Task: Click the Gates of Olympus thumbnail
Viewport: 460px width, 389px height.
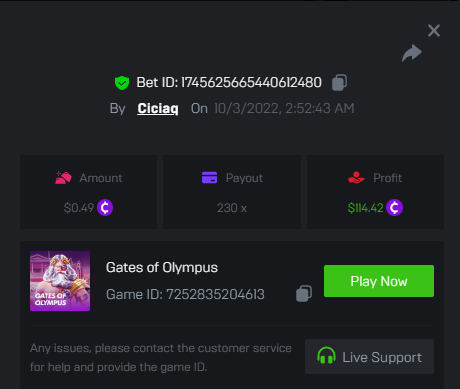Action: (x=60, y=281)
